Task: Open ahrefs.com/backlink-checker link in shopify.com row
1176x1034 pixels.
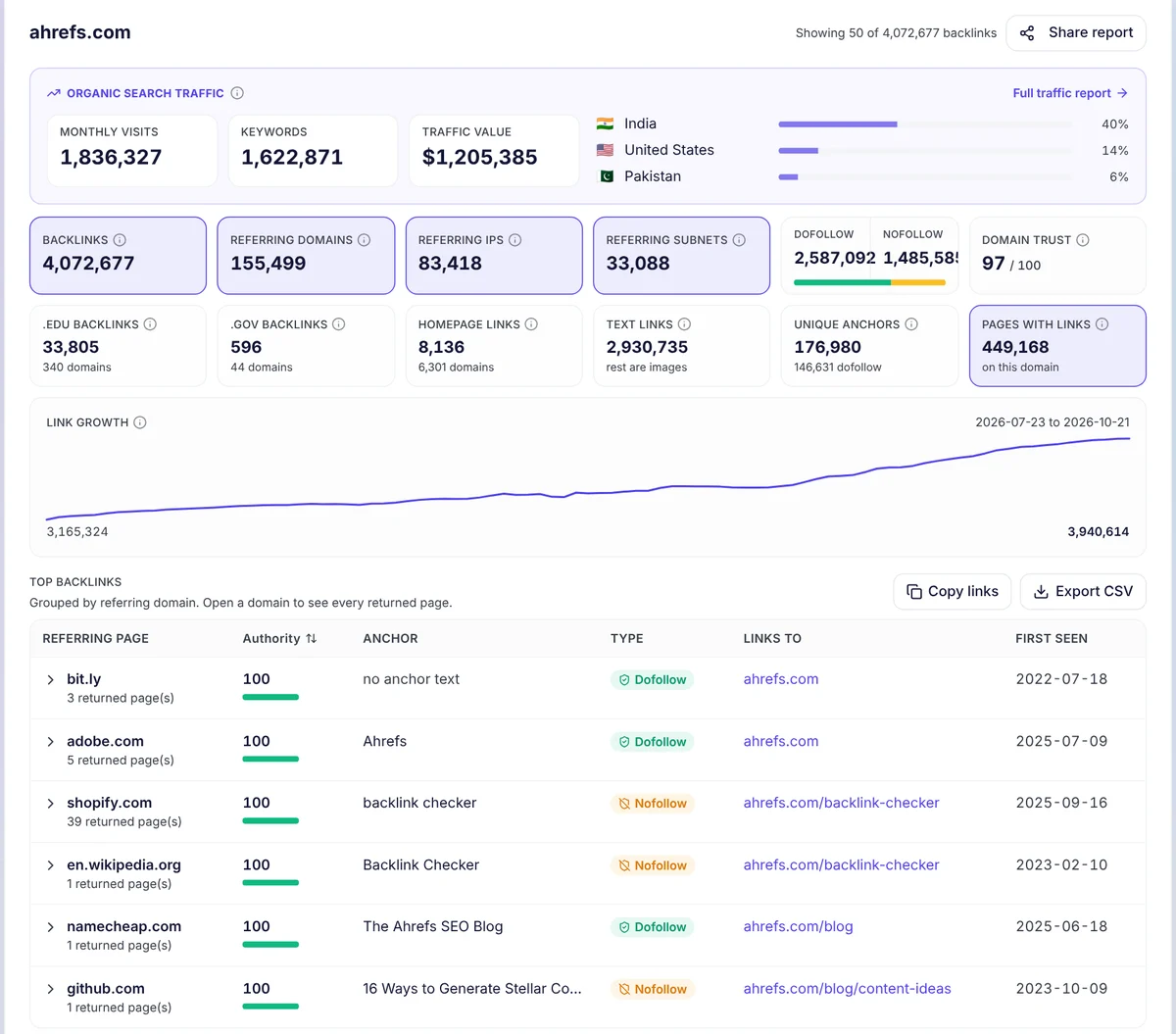Action: [841, 803]
